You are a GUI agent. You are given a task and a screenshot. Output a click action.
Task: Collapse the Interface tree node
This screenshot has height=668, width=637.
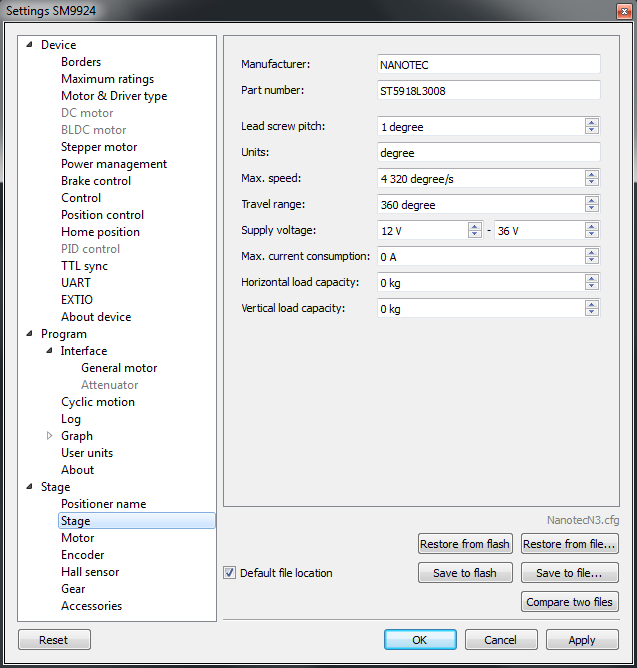[x=50, y=351]
